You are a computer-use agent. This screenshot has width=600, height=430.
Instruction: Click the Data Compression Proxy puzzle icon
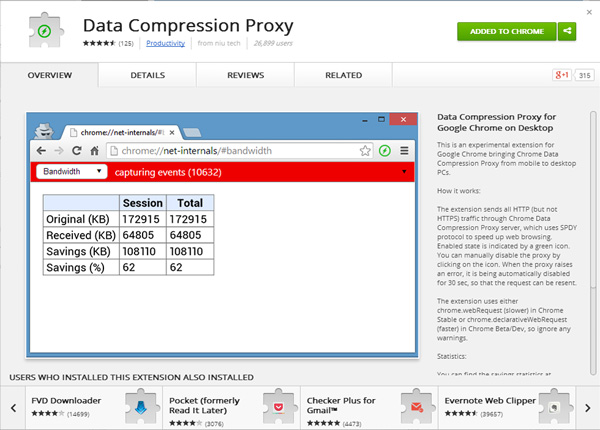coord(45,31)
